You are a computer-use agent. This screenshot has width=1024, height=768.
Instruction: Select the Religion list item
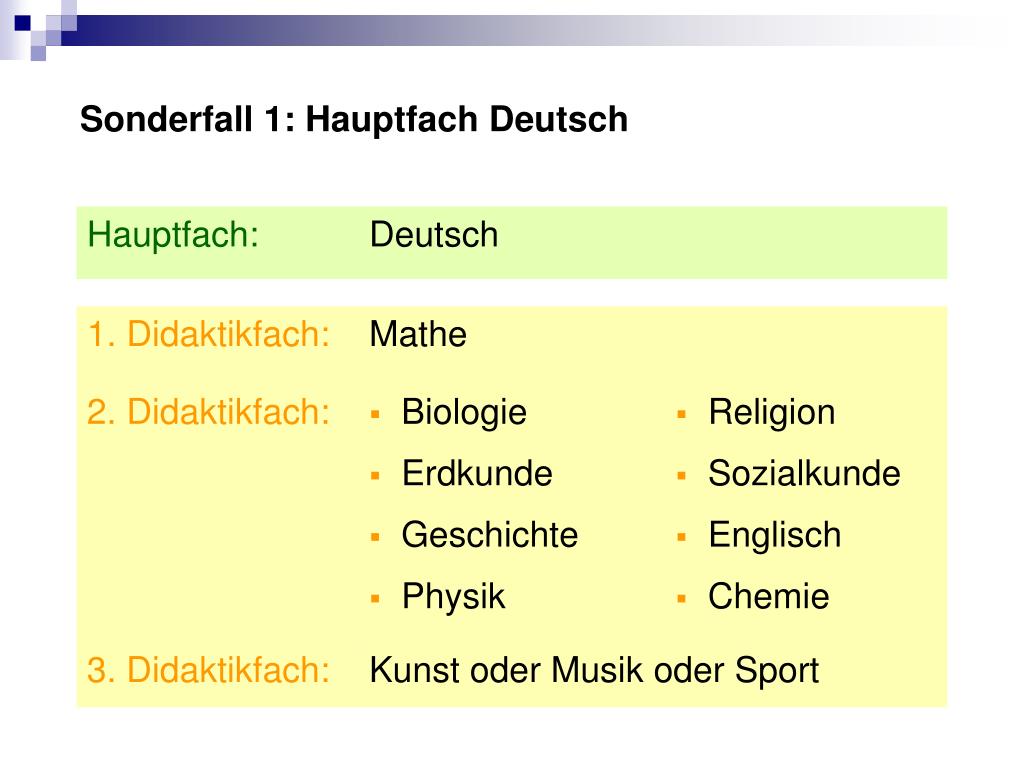coord(772,413)
